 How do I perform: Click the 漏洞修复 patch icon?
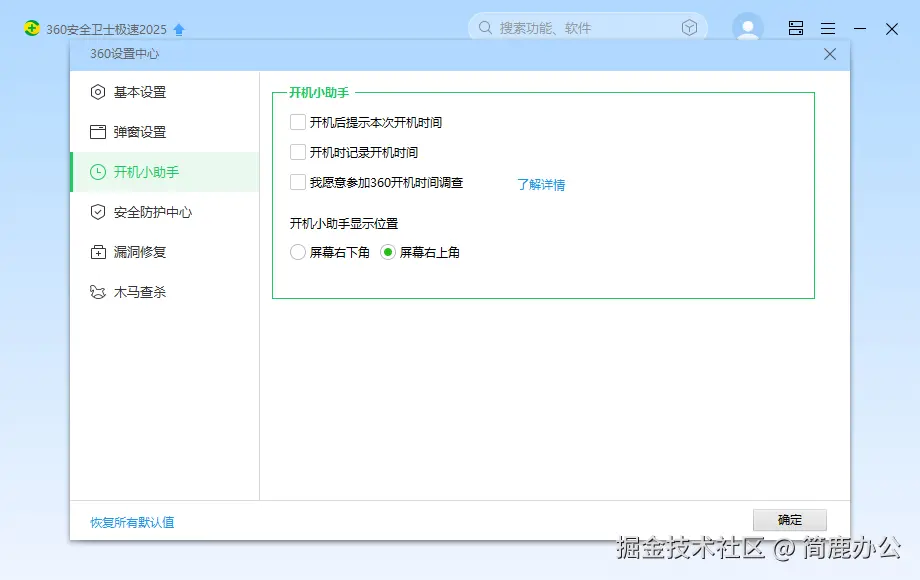click(98, 252)
